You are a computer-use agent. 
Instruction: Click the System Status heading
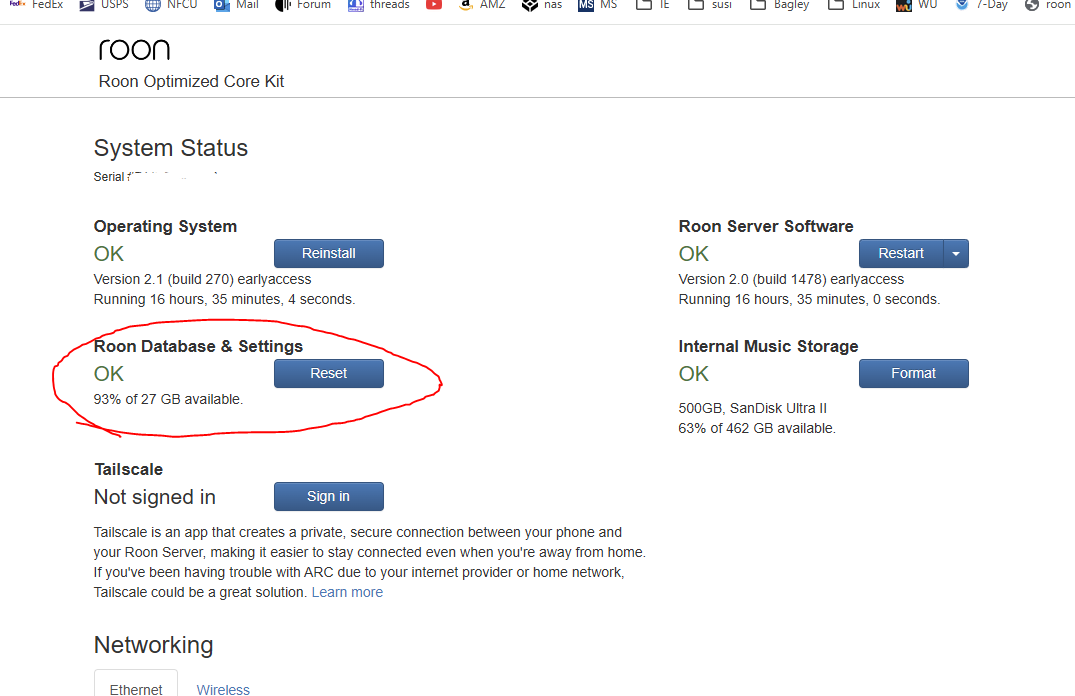click(x=171, y=148)
